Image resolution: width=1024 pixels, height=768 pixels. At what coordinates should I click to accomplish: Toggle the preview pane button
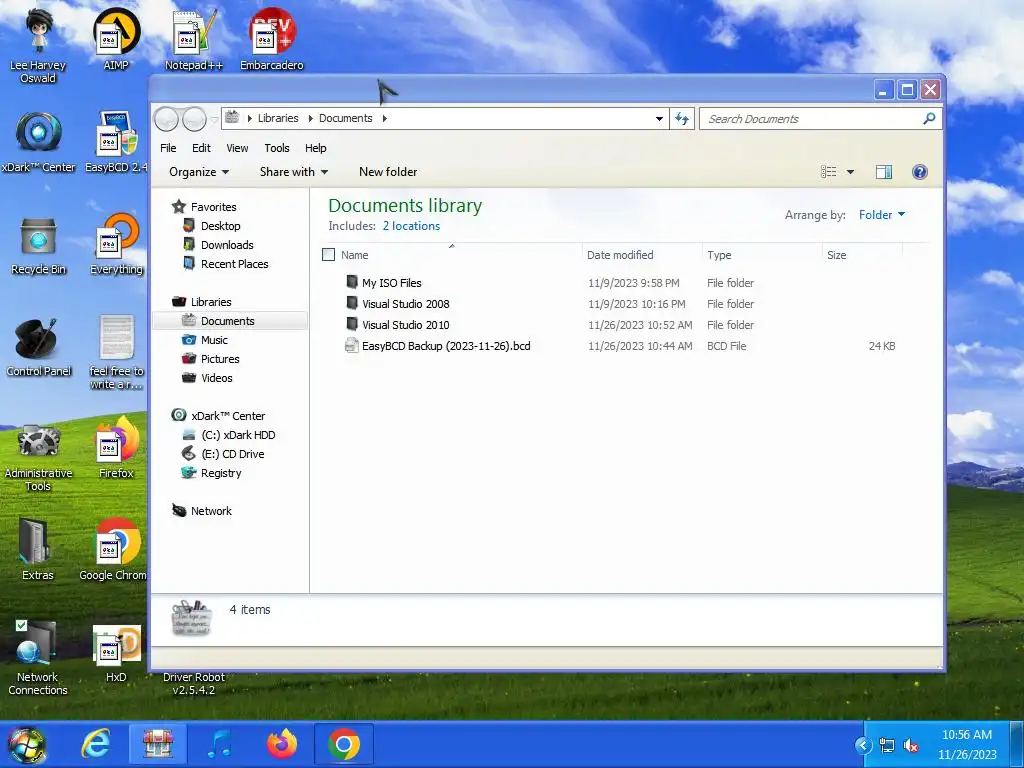click(x=884, y=172)
